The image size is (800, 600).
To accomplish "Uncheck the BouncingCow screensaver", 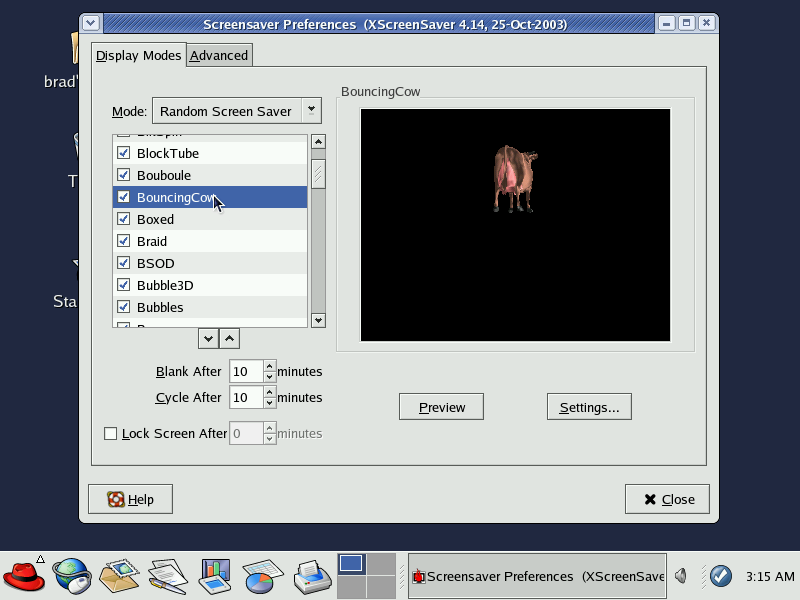I will click(123, 196).
